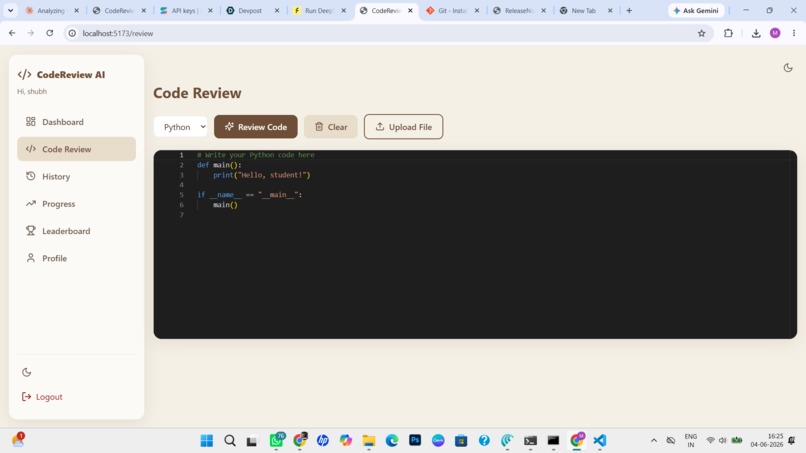Viewport: 806px width, 453px height.
Task: Open the Chrome three-dot menu
Action: 794,33
